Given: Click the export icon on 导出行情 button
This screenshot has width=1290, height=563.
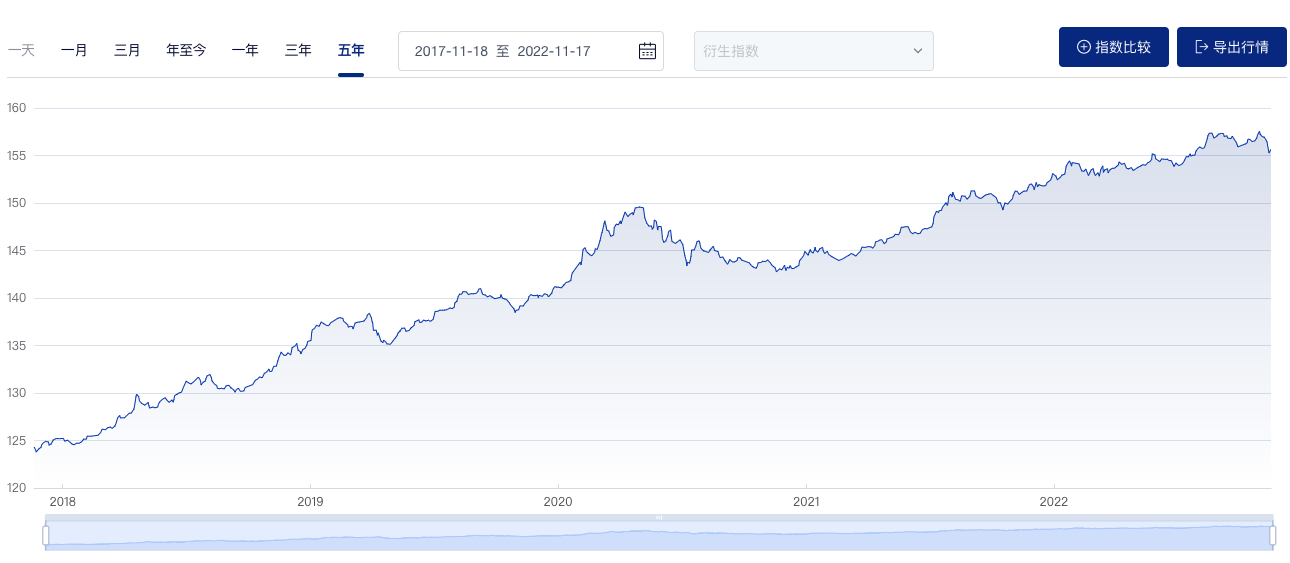Looking at the screenshot, I should pyautogui.click(x=1201, y=47).
